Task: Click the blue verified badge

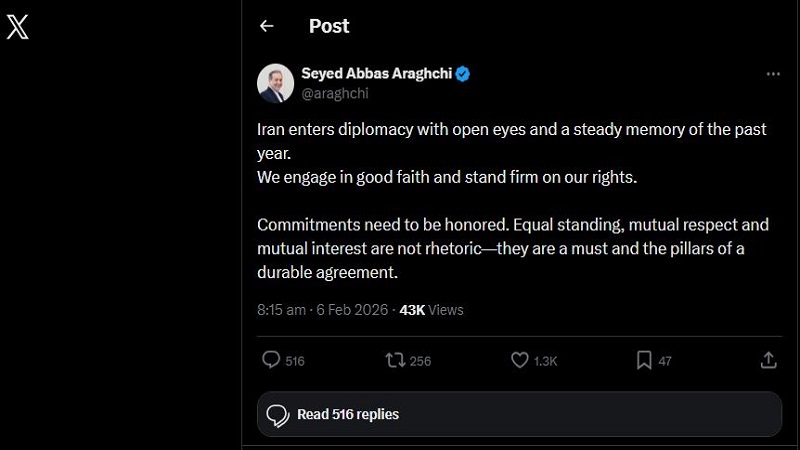Action: tap(464, 74)
